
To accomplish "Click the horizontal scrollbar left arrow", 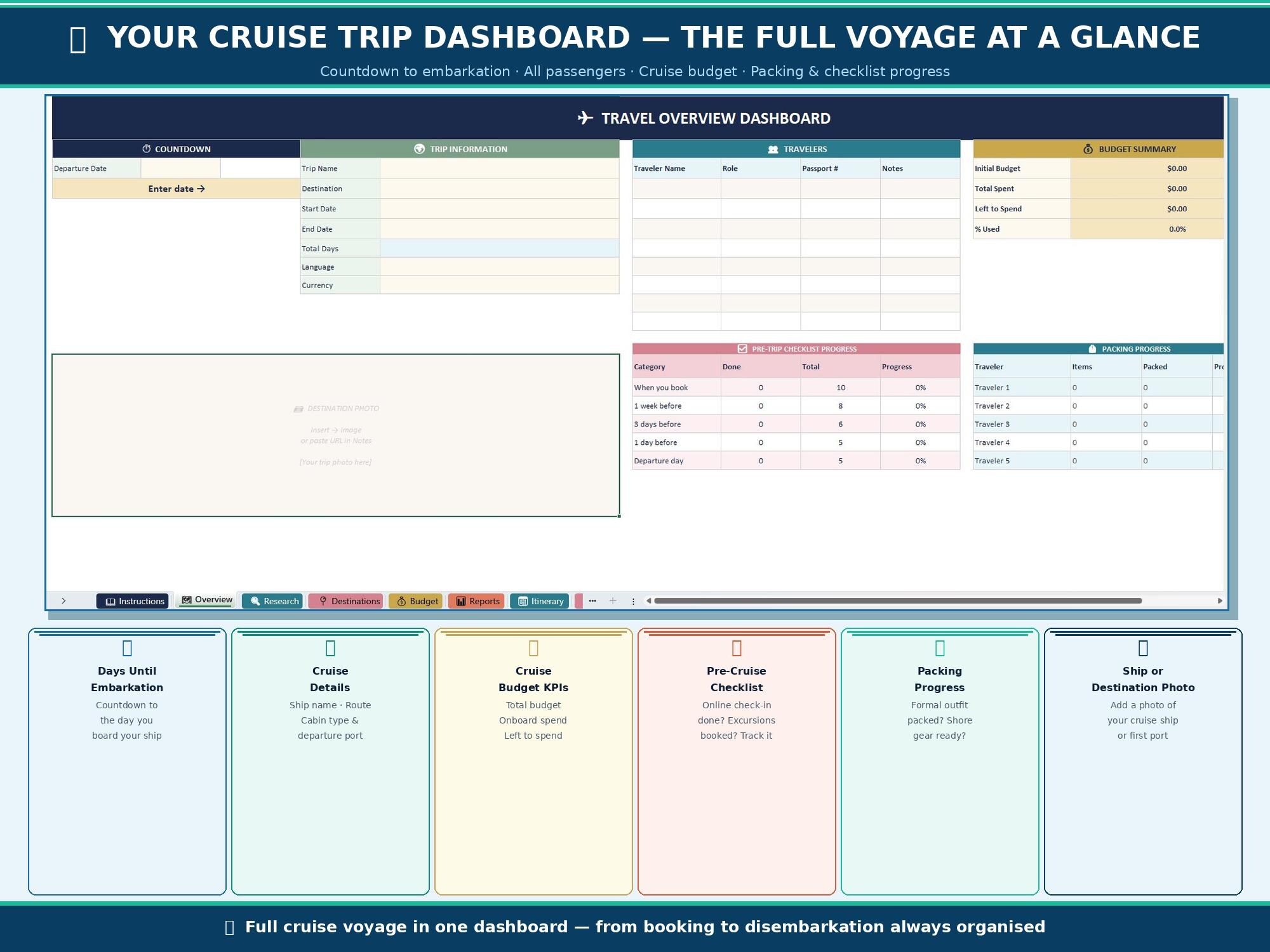I will [x=648, y=600].
